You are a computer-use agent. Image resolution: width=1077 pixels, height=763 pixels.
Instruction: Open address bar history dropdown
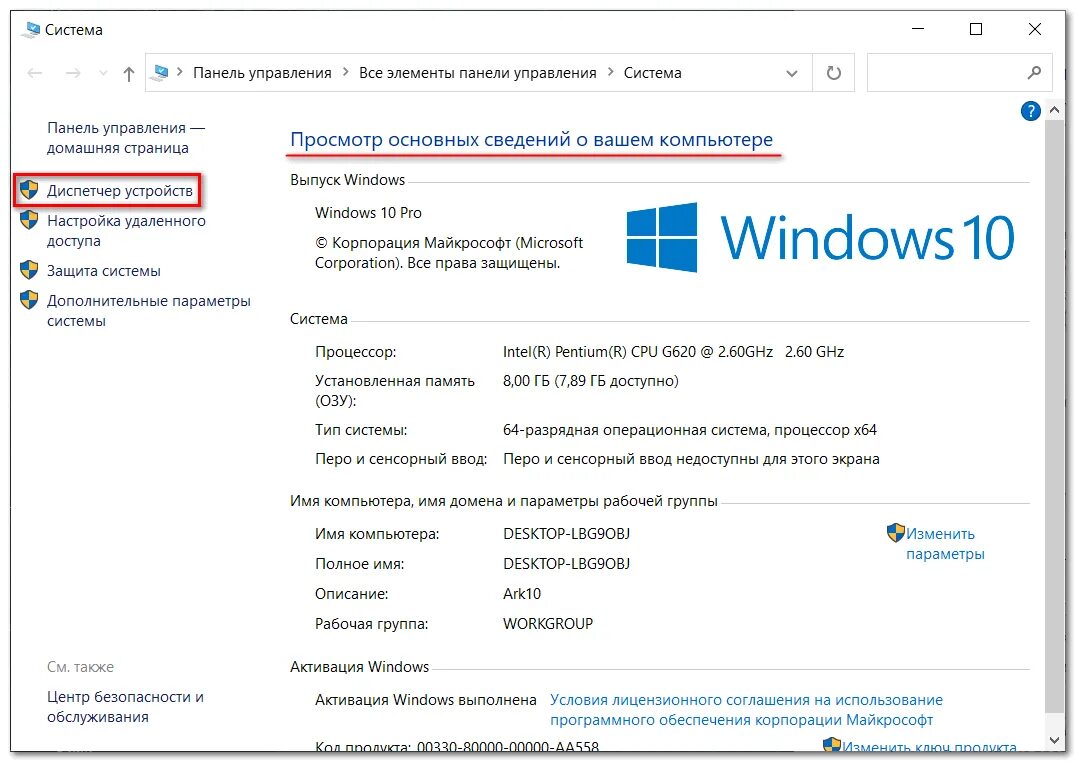click(792, 73)
